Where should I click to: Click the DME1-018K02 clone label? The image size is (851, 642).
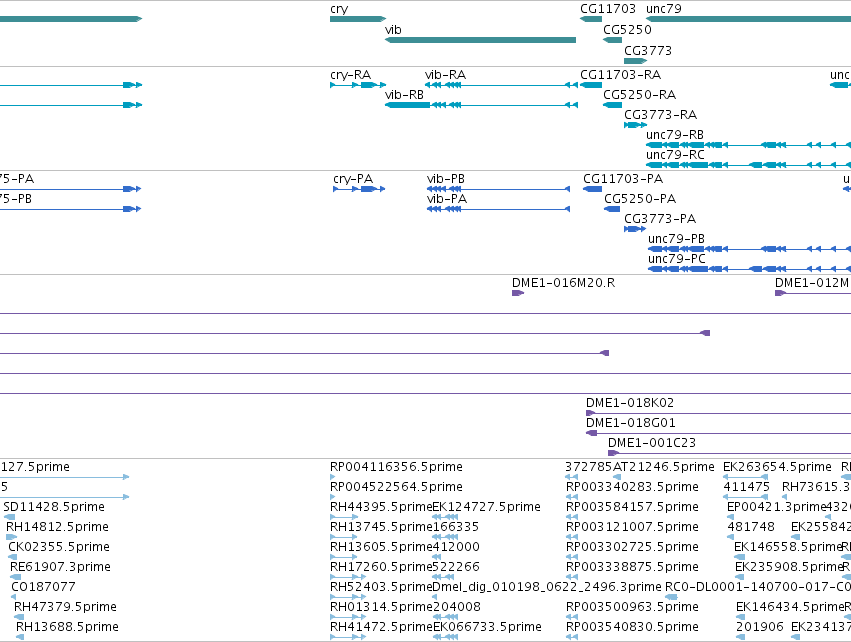coord(630,403)
